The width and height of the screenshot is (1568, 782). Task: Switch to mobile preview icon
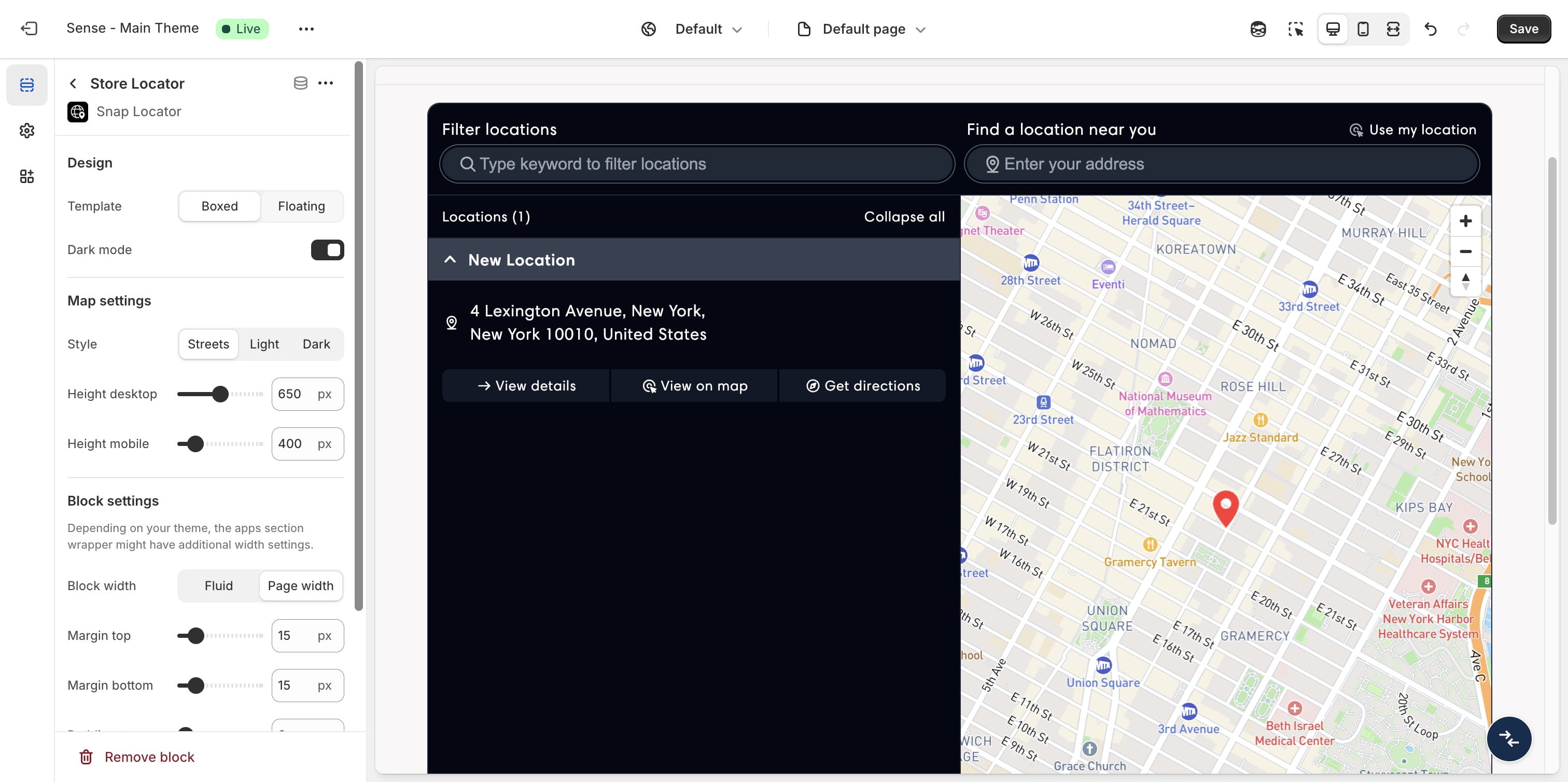coord(1363,29)
